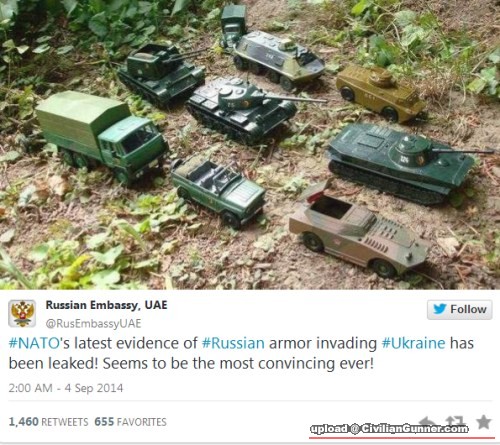Click the Twitter bird icon in Follow button

[440, 309]
